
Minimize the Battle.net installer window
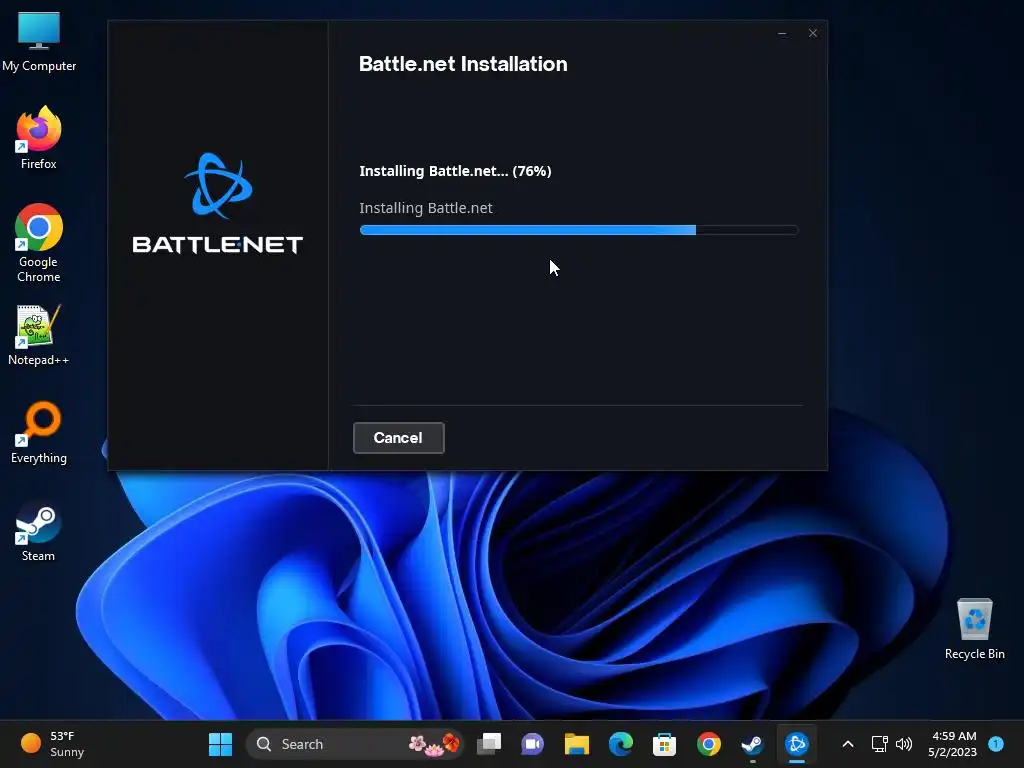(x=782, y=33)
